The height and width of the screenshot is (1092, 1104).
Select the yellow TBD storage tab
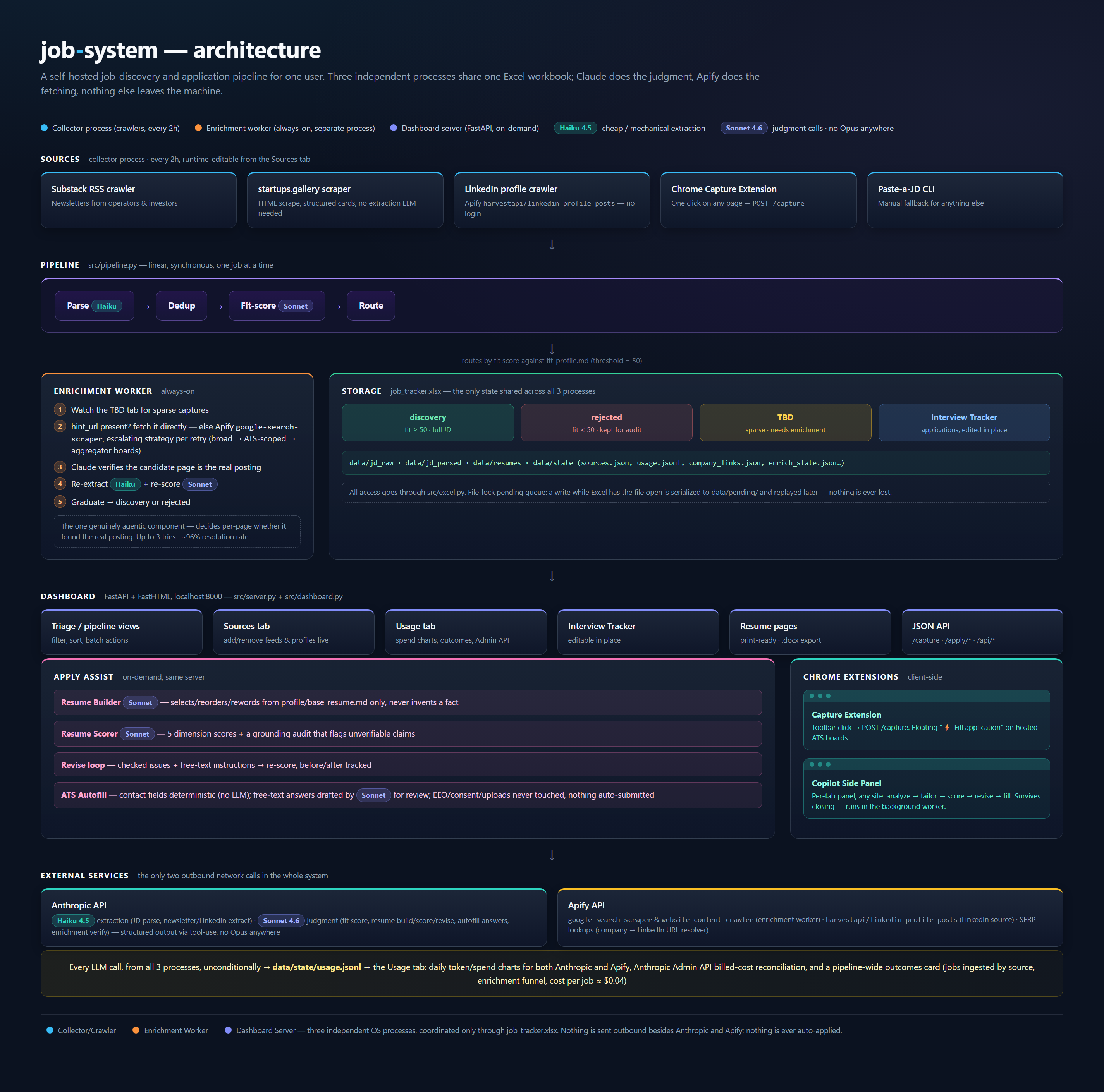pos(785,422)
